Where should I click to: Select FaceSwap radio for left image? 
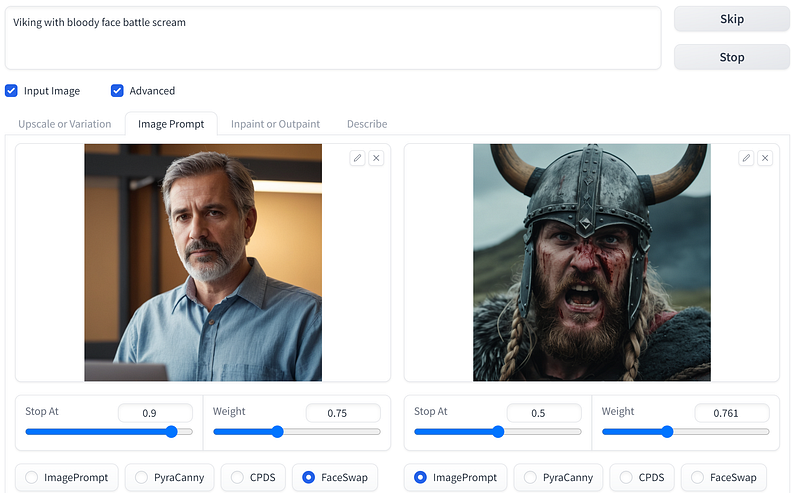click(x=309, y=477)
